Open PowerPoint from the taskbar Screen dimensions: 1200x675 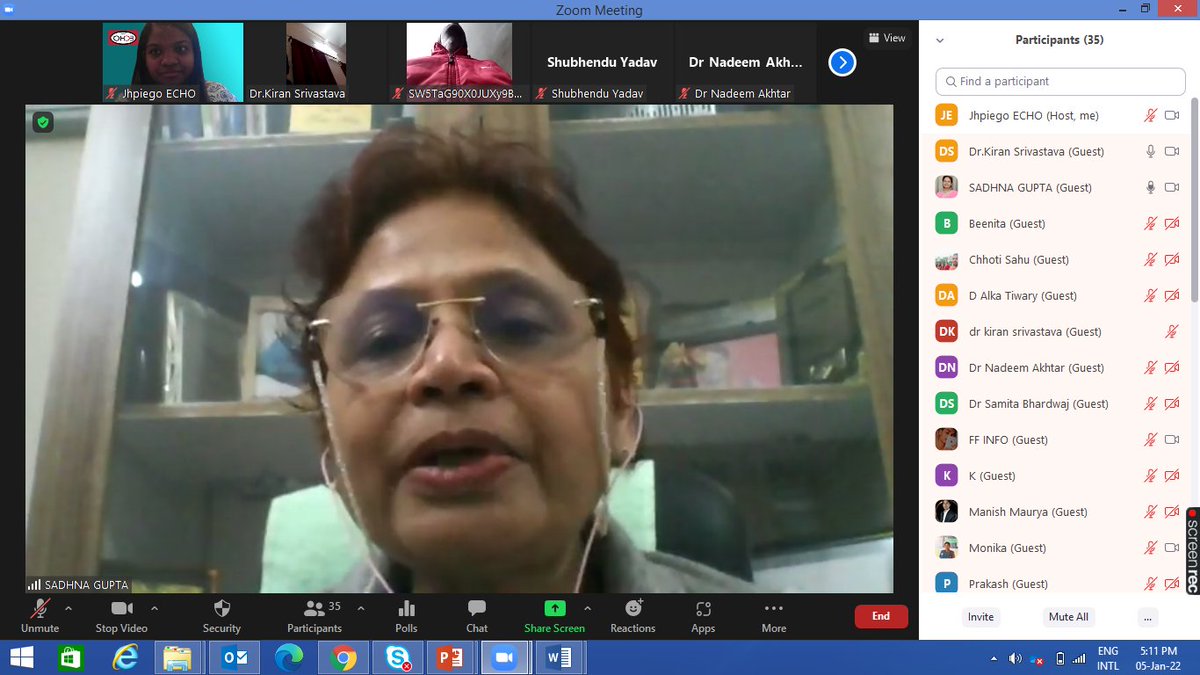[449, 658]
